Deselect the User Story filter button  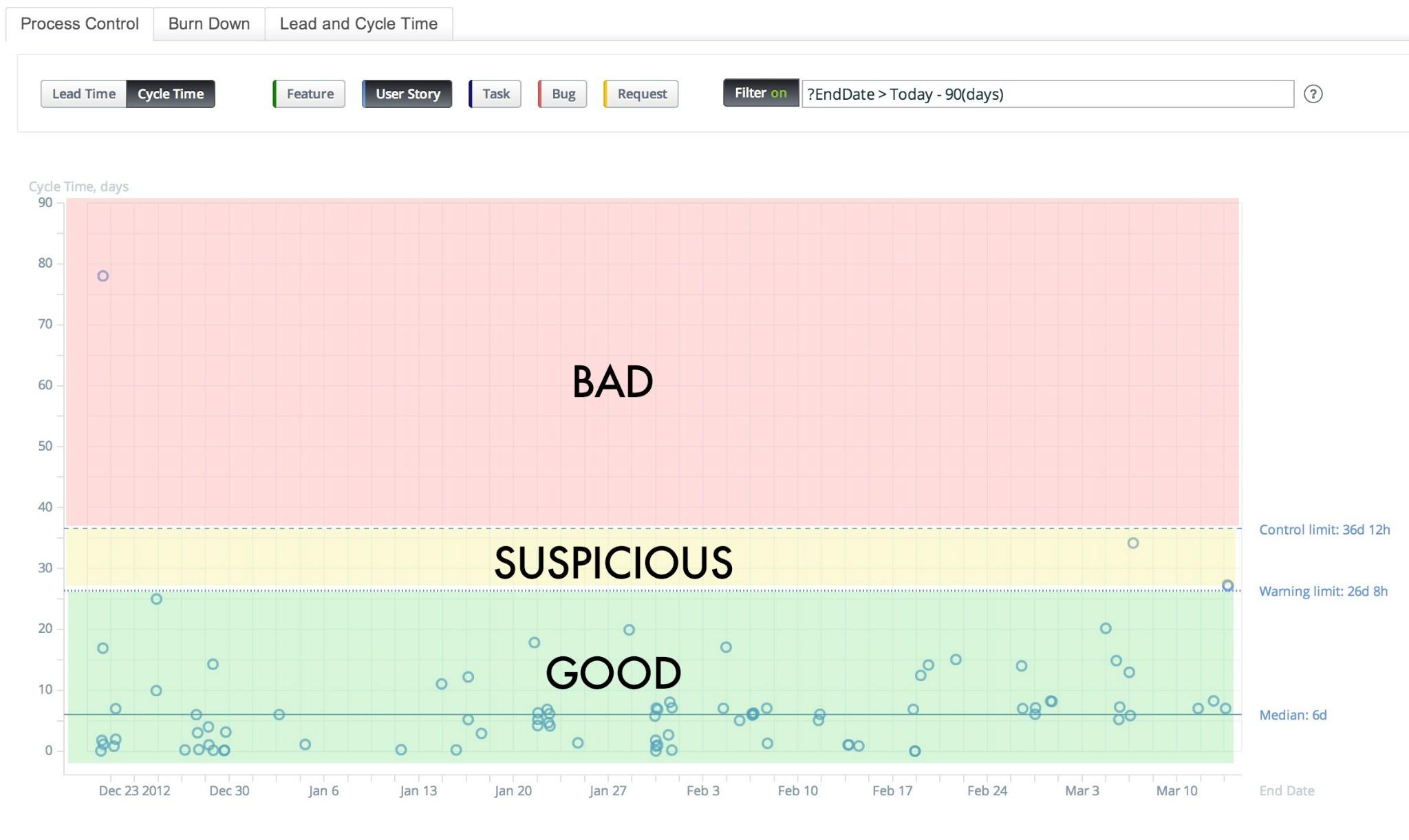pos(406,94)
